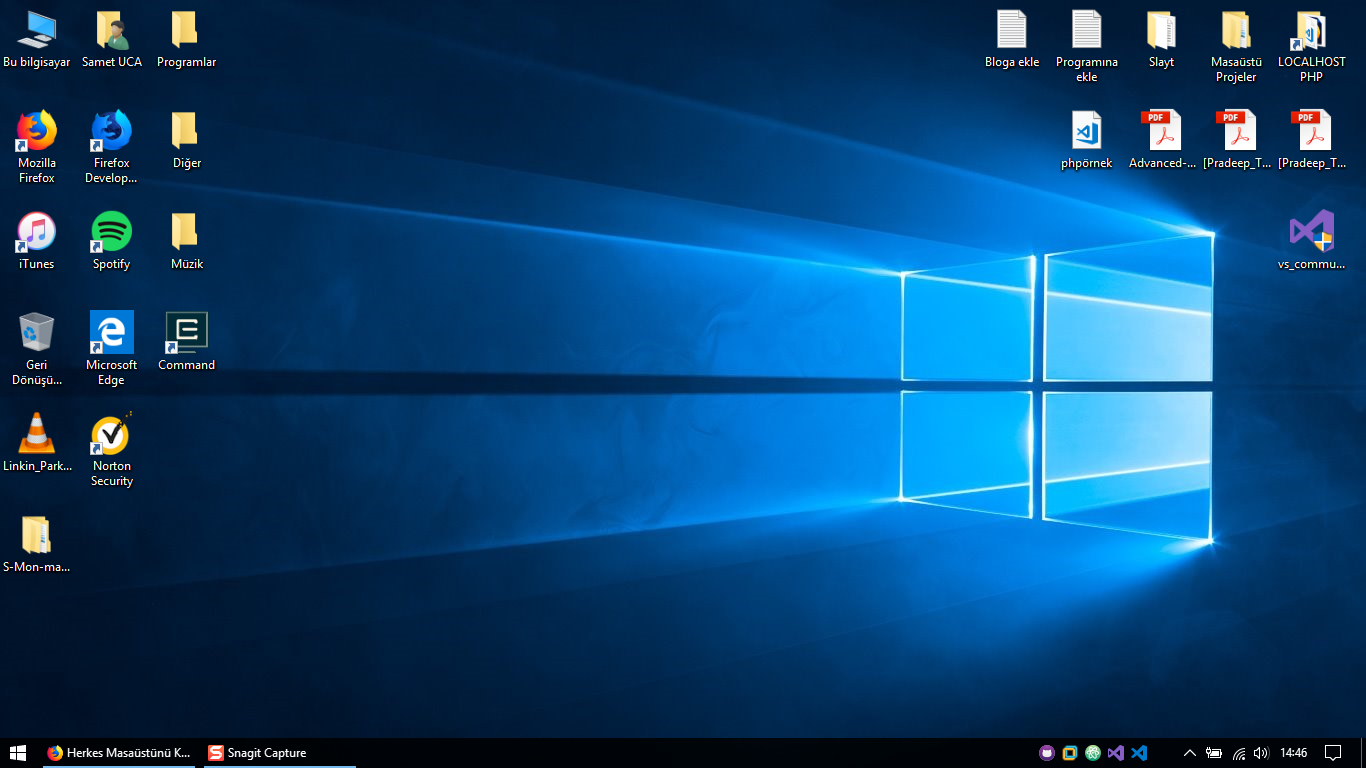Viewport: 1366px width, 768px height.
Task: Open the Action Center notifications icon
Action: (x=1333, y=753)
